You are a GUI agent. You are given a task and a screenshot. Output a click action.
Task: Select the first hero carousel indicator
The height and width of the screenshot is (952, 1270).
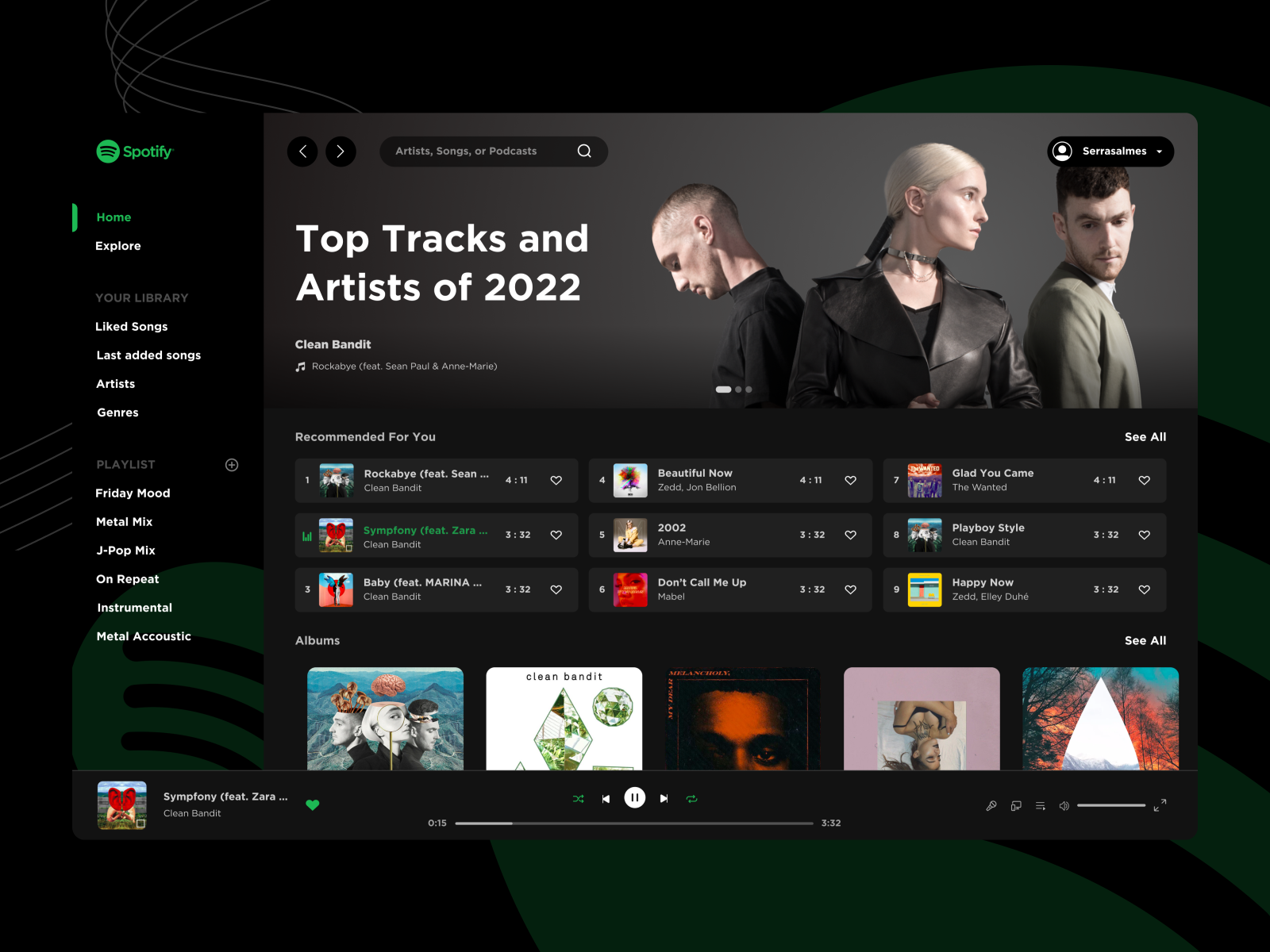(723, 390)
